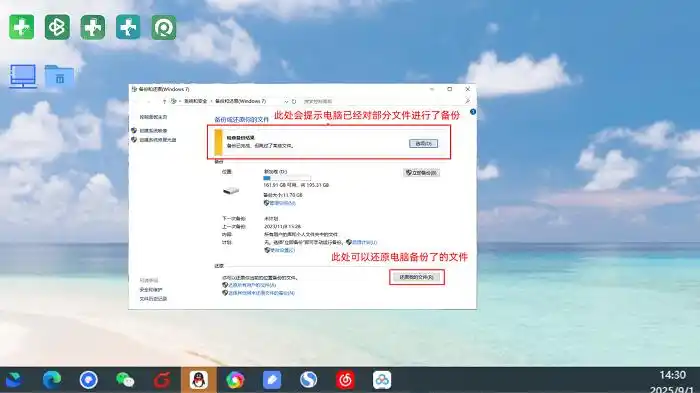Click the search magnifier in control panel search
700x393 pixels.
pos(467,101)
